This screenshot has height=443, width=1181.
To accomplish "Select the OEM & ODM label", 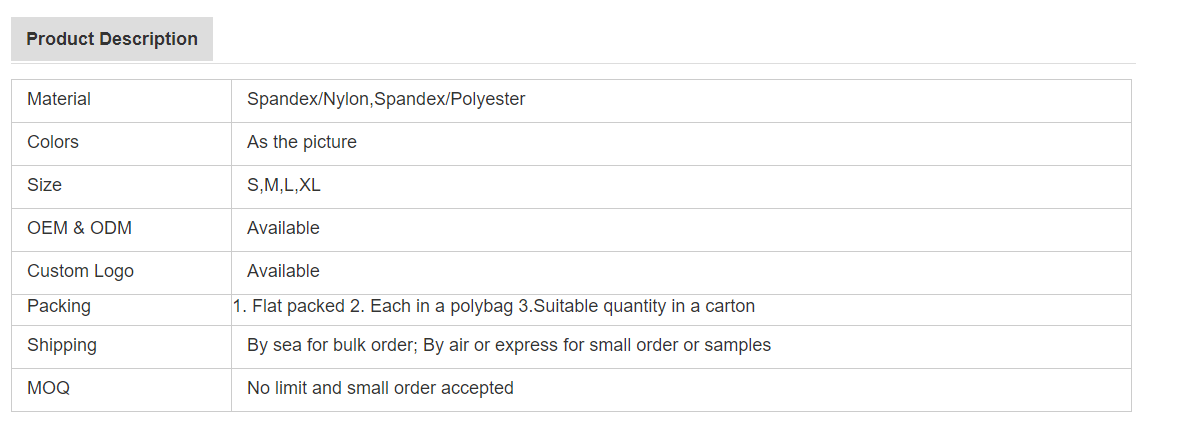I will (79, 228).
